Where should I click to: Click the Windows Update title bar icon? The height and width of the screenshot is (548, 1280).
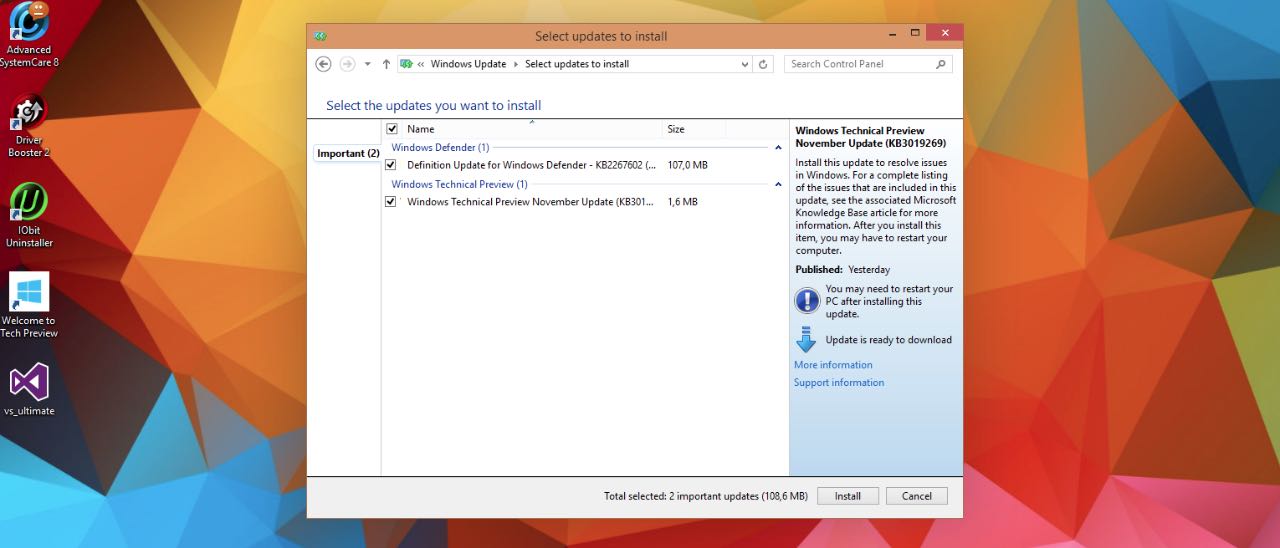coord(320,36)
